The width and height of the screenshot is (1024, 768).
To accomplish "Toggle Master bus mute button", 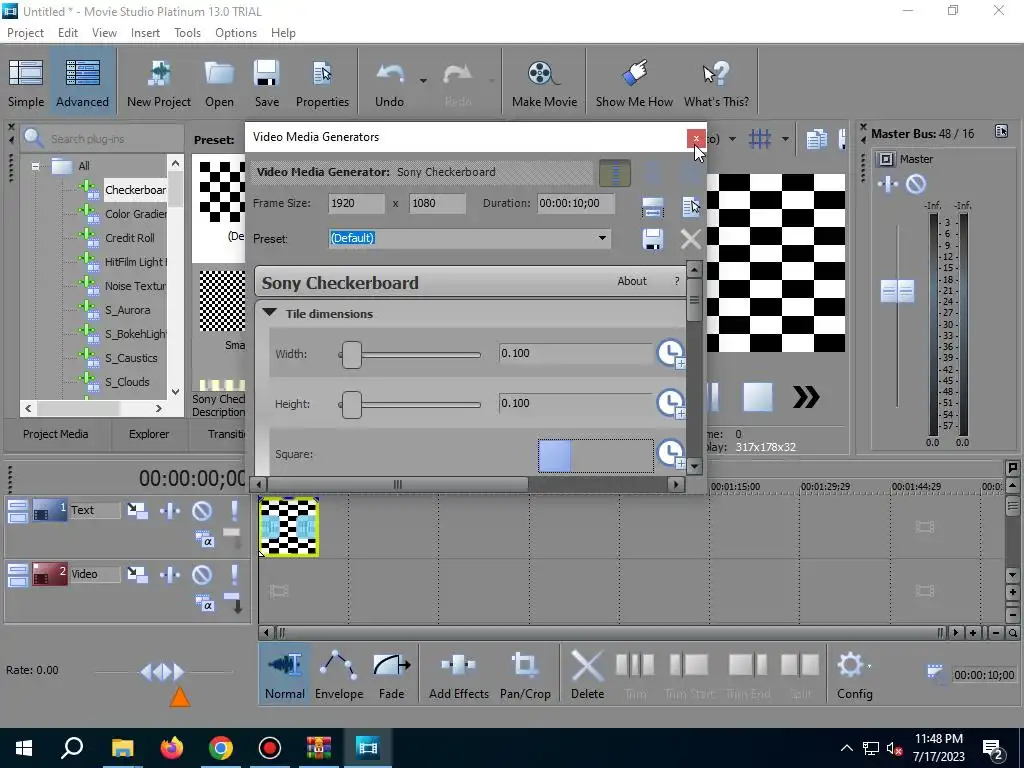I will pos(916,184).
